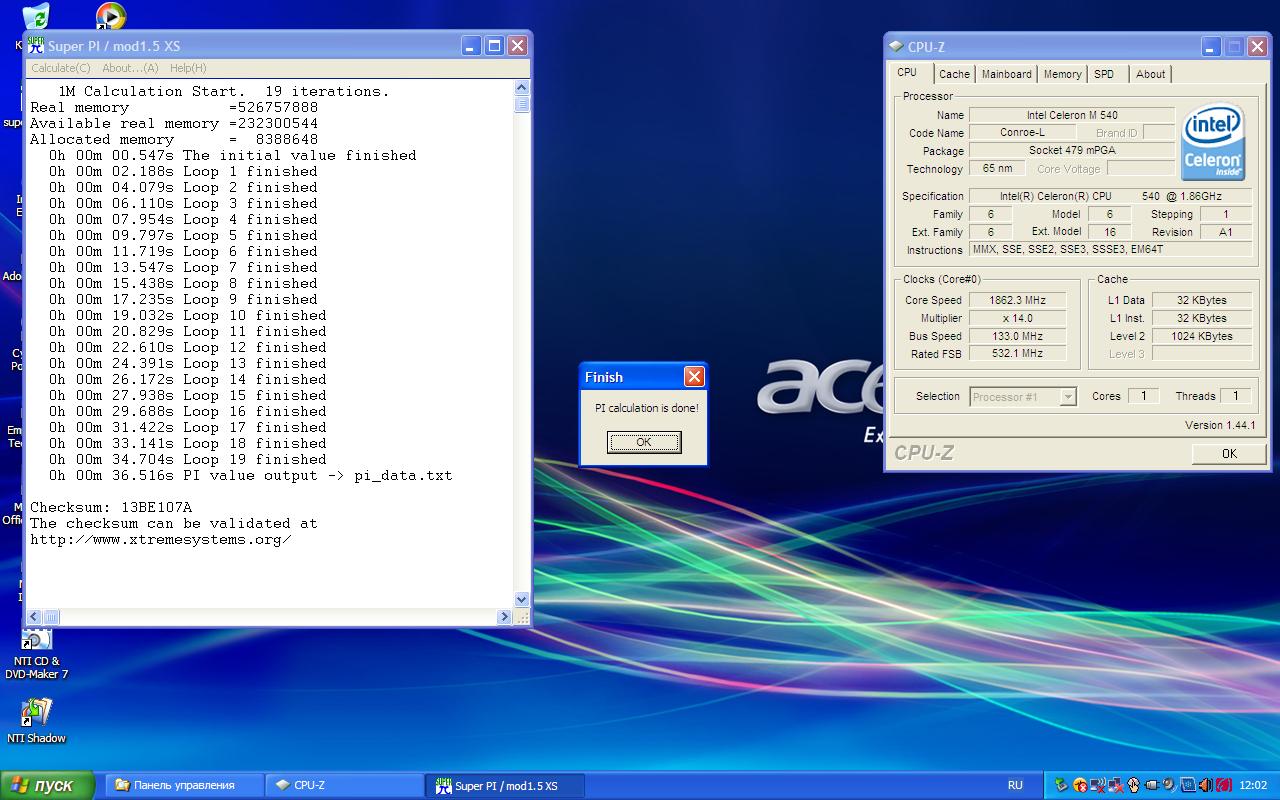The image size is (1280, 800).
Task: Open the Help(H) menu in Super PI
Action: tap(188, 68)
